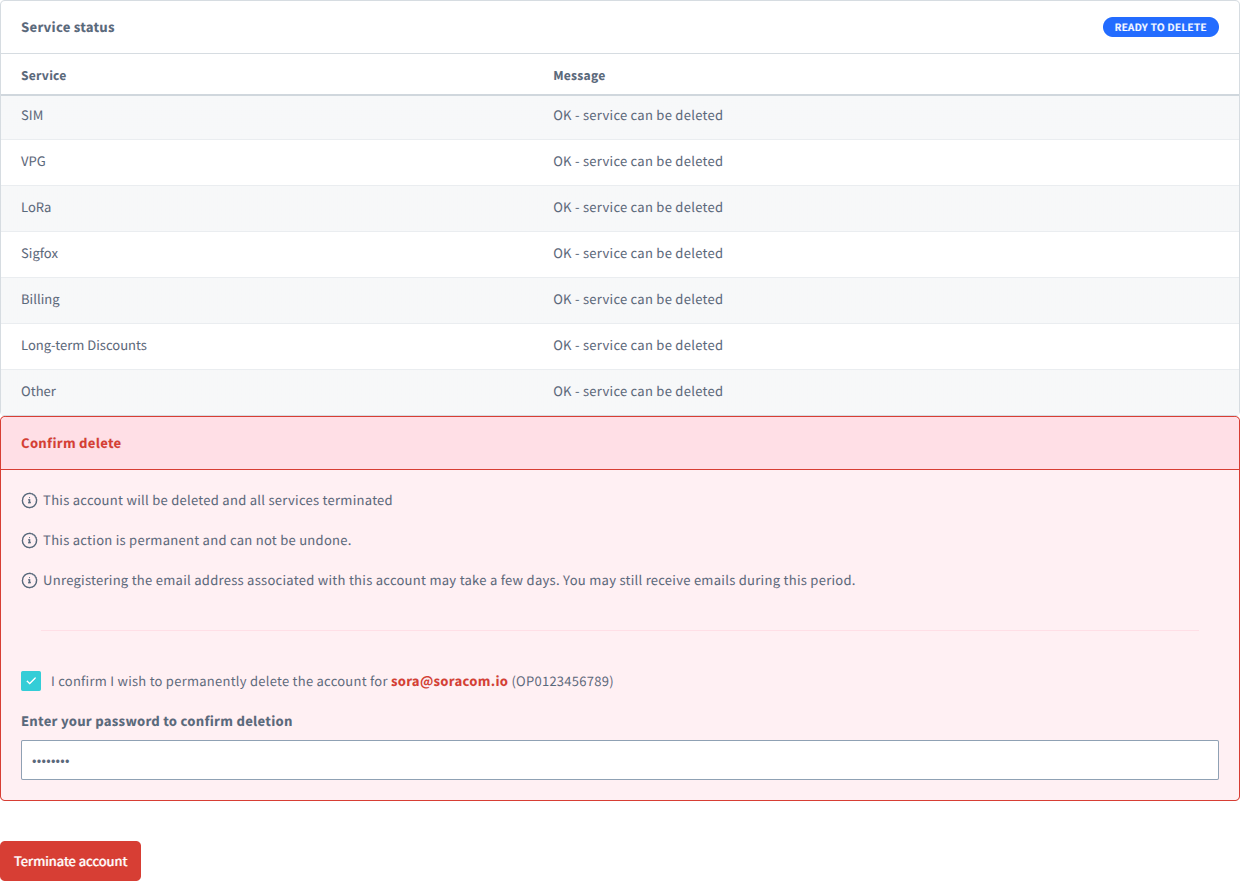
Task: Click the Service status panel title
Action: click(68, 27)
